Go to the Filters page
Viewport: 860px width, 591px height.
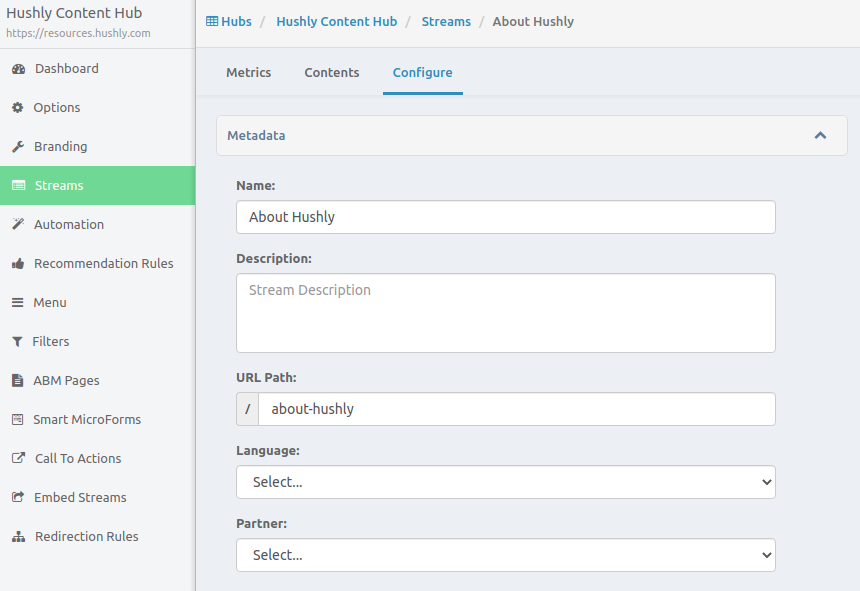coord(98,341)
